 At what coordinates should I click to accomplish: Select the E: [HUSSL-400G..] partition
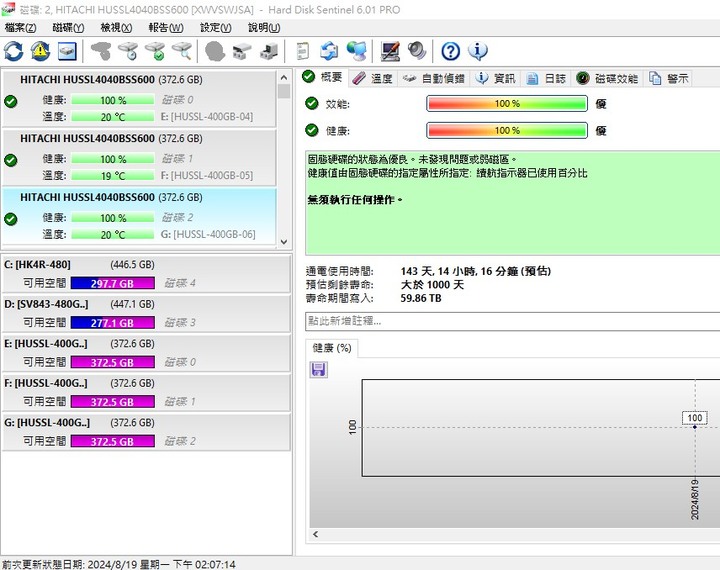click(146, 353)
